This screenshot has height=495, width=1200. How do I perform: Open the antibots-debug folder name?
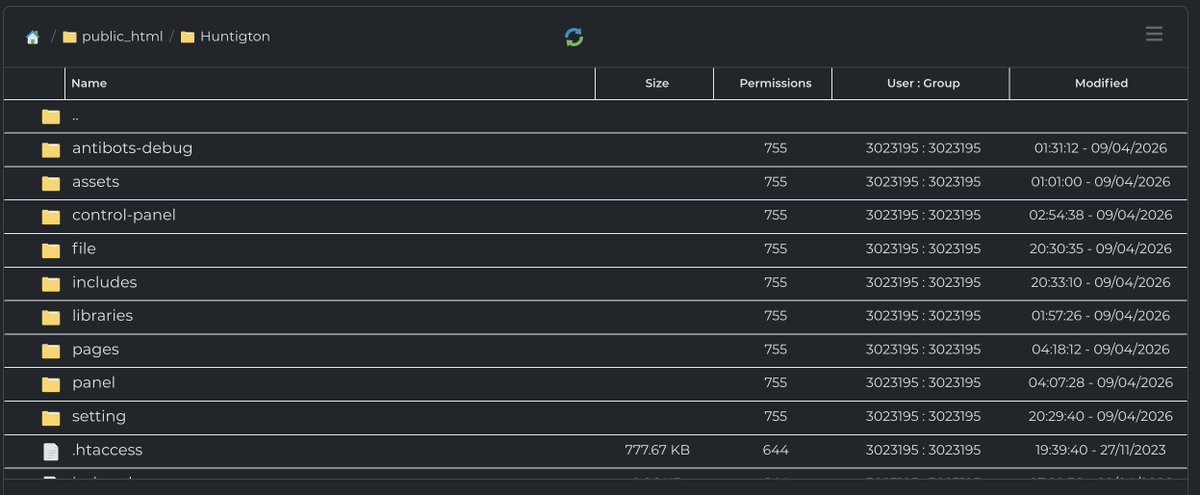[x=132, y=148]
